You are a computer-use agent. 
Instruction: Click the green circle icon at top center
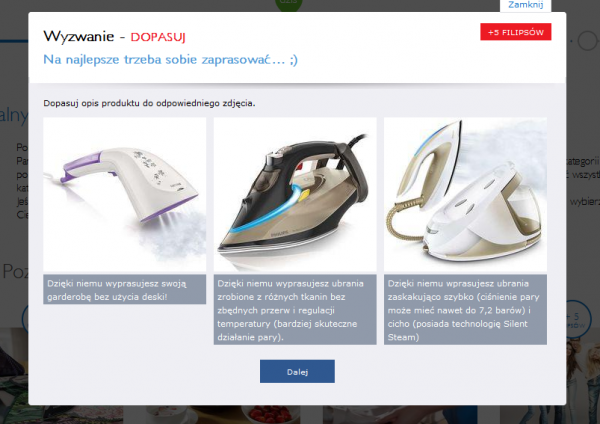click(289, 5)
